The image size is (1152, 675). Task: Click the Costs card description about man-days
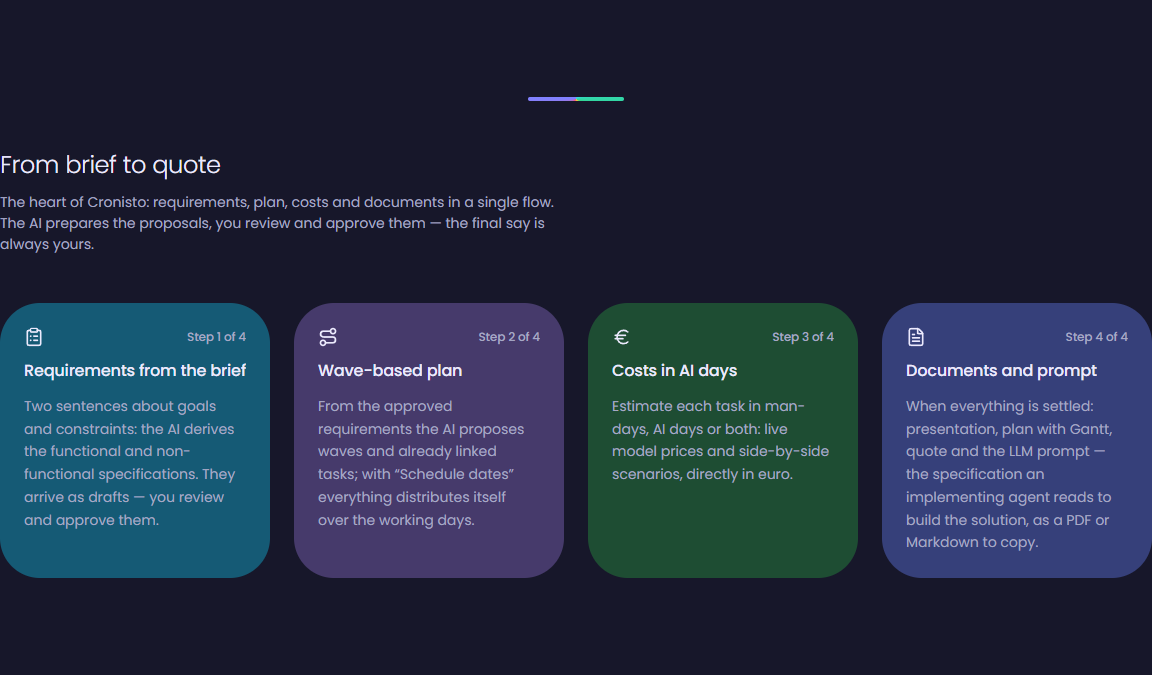coord(721,440)
